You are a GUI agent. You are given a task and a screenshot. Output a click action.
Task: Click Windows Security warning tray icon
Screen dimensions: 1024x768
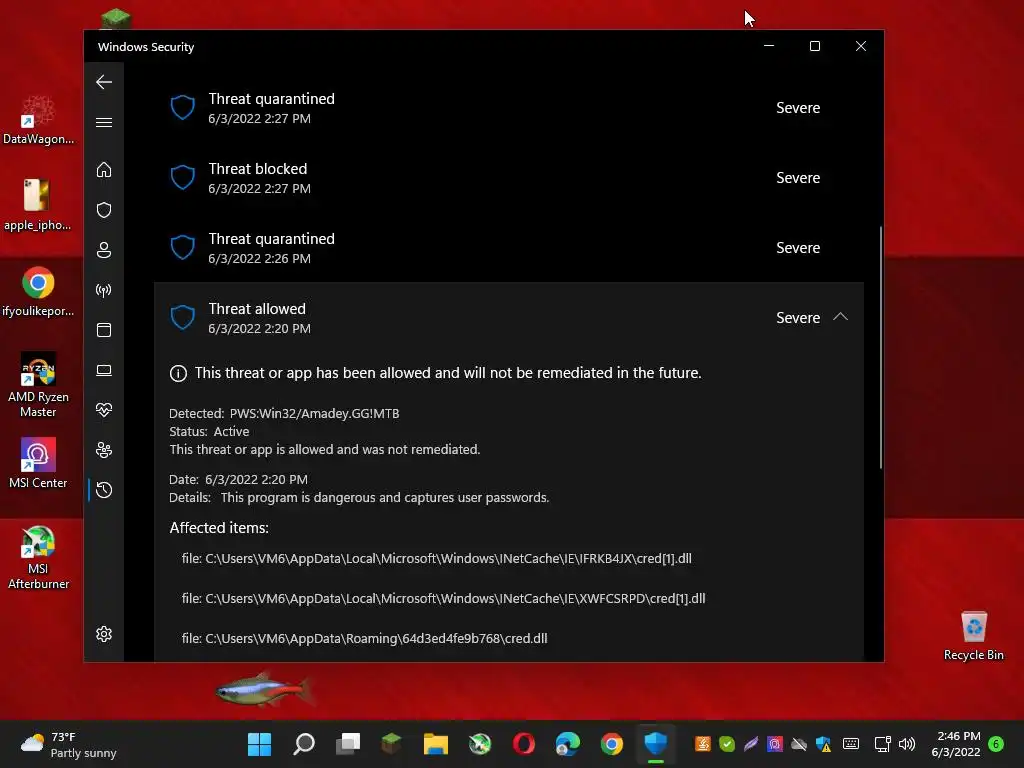[824, 744]
